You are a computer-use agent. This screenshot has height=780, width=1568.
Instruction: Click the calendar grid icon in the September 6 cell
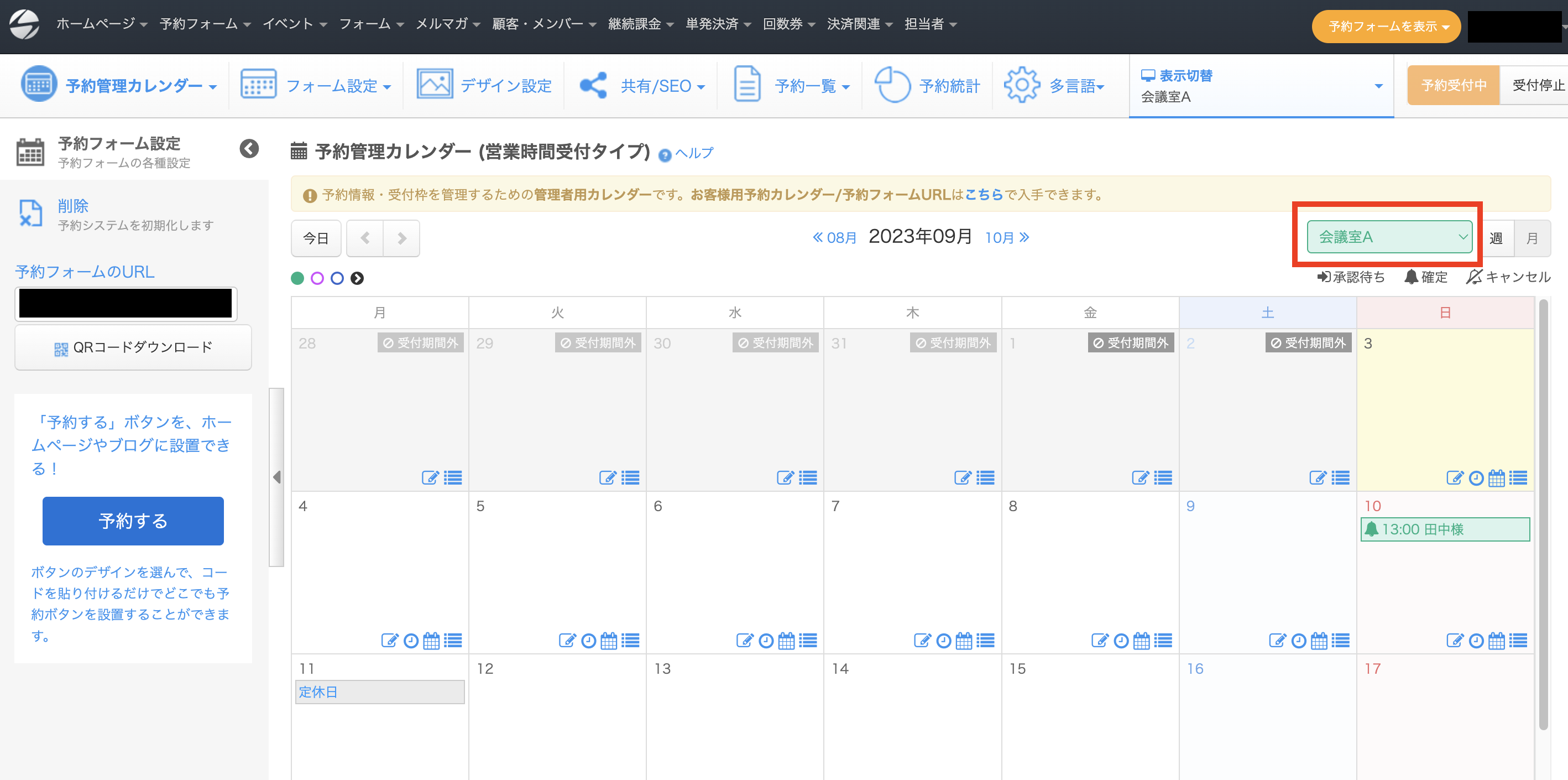pyautogui.click(x=786, y=641)
